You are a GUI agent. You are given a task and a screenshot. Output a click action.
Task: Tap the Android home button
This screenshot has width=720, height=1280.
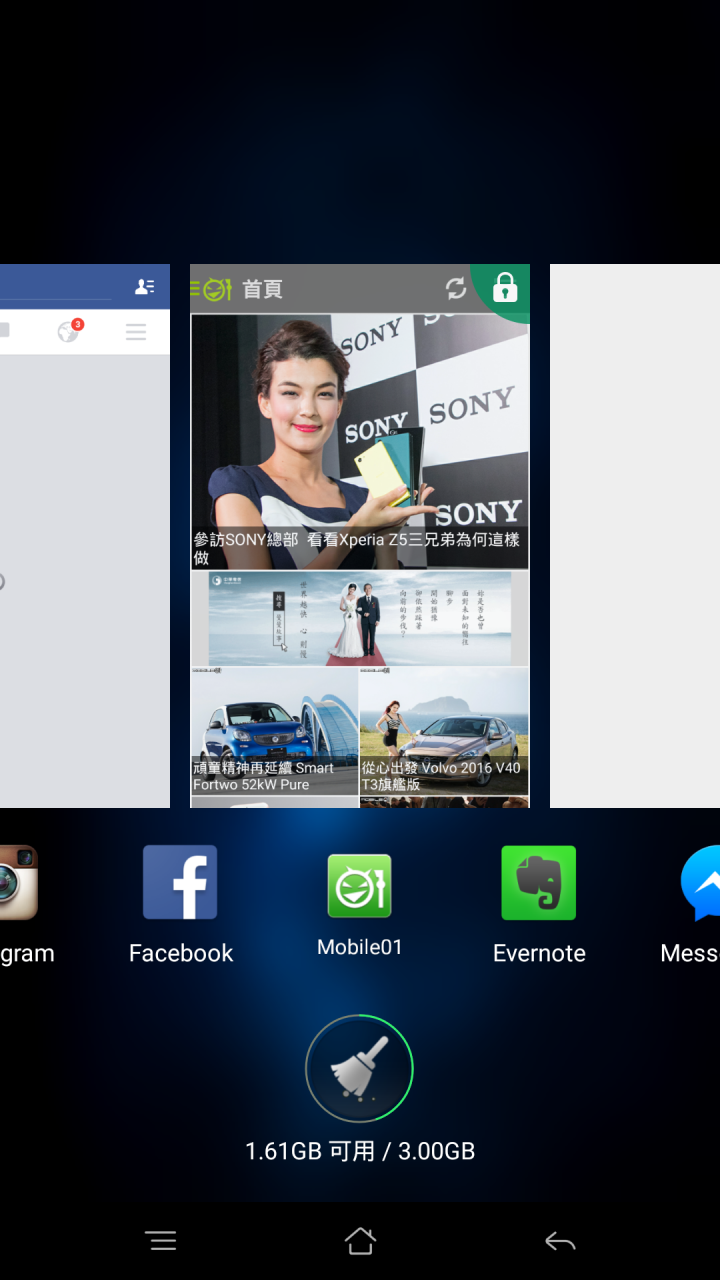pos(360,1241)
